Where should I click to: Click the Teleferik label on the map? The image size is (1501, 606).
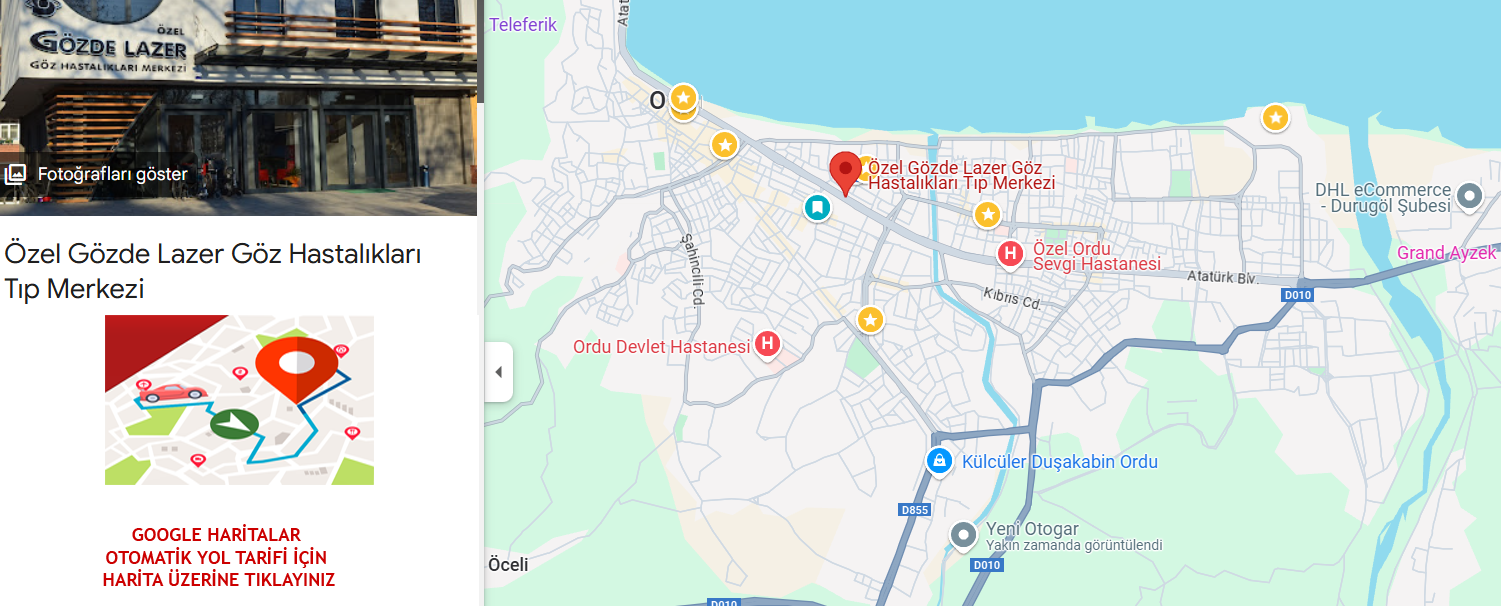(x=523, y=25)
